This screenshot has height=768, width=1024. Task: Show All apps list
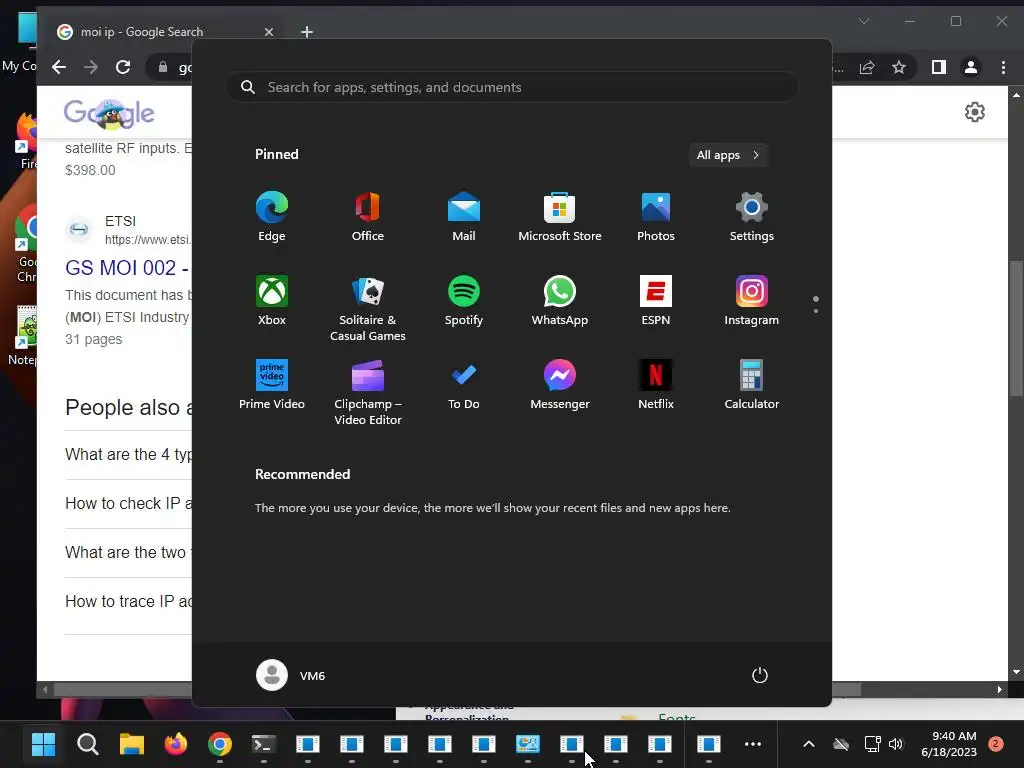(728, 155)
